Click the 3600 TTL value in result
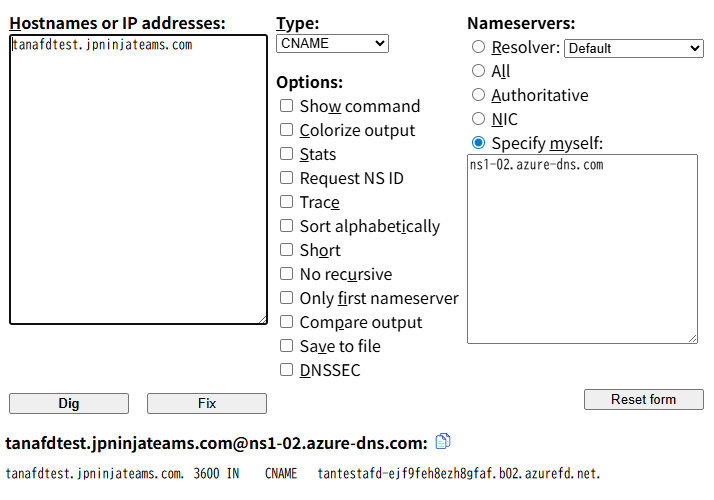The image size is (714, 500). (x=206, y=474)
